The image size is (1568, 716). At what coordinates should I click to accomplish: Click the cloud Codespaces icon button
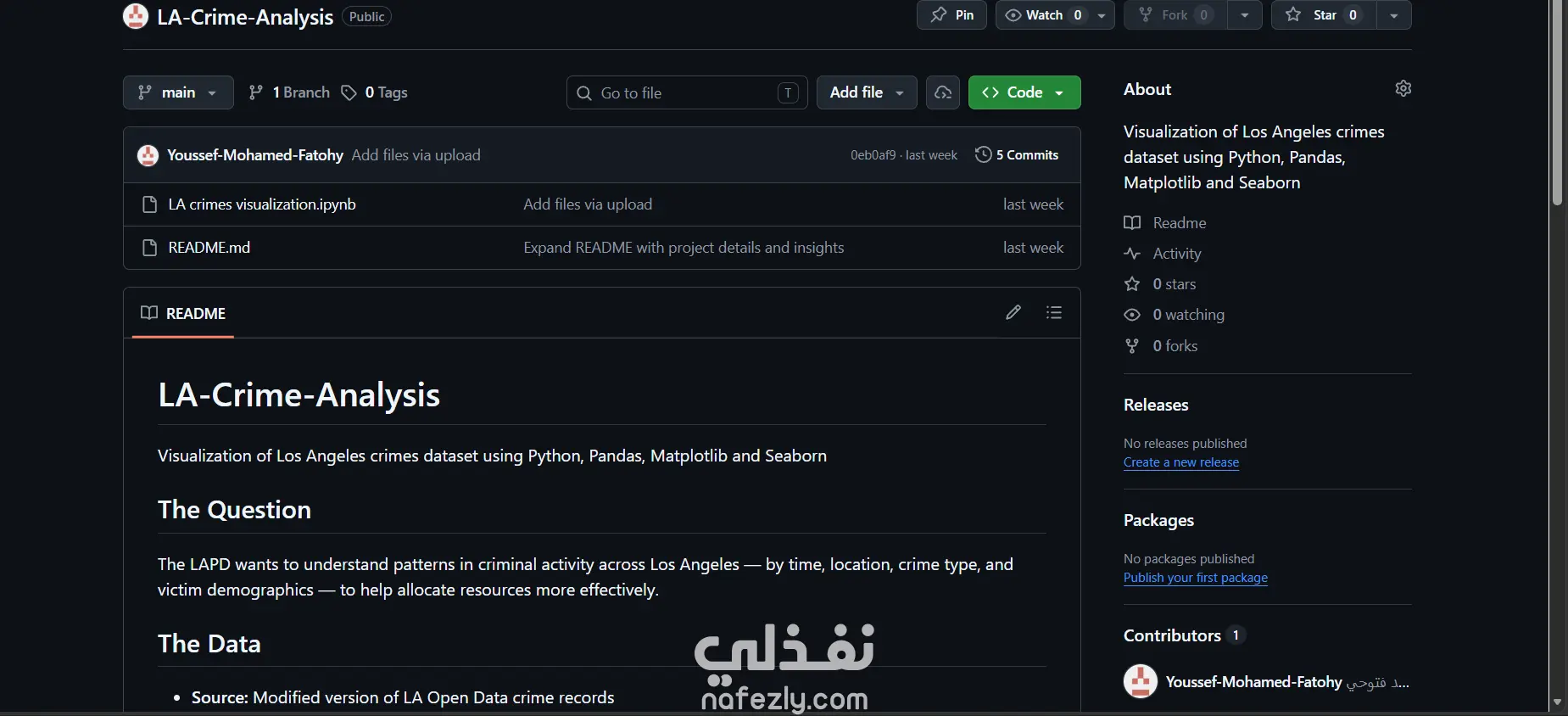(943, 92)
